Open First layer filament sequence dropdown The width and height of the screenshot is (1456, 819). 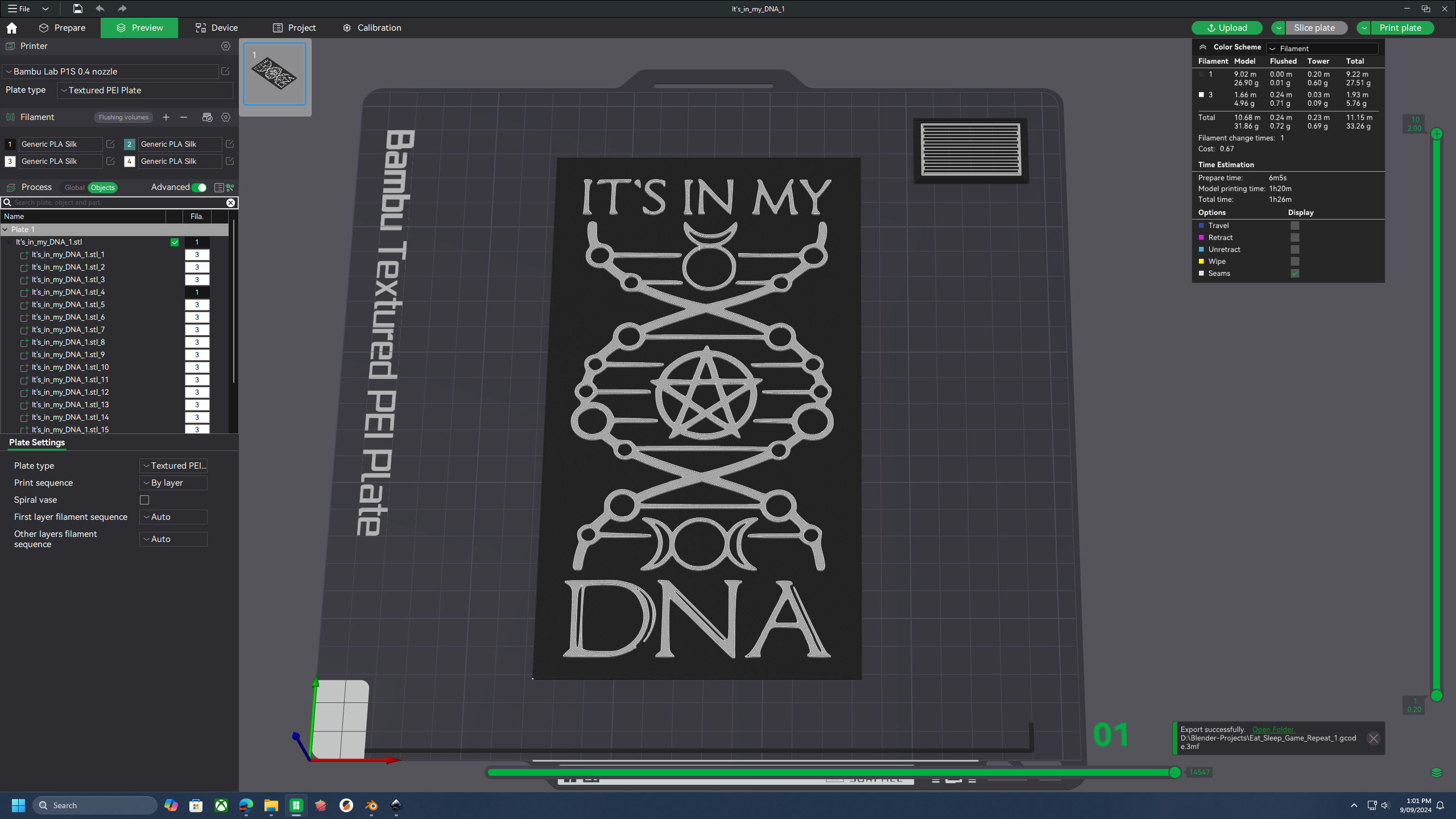173,517
